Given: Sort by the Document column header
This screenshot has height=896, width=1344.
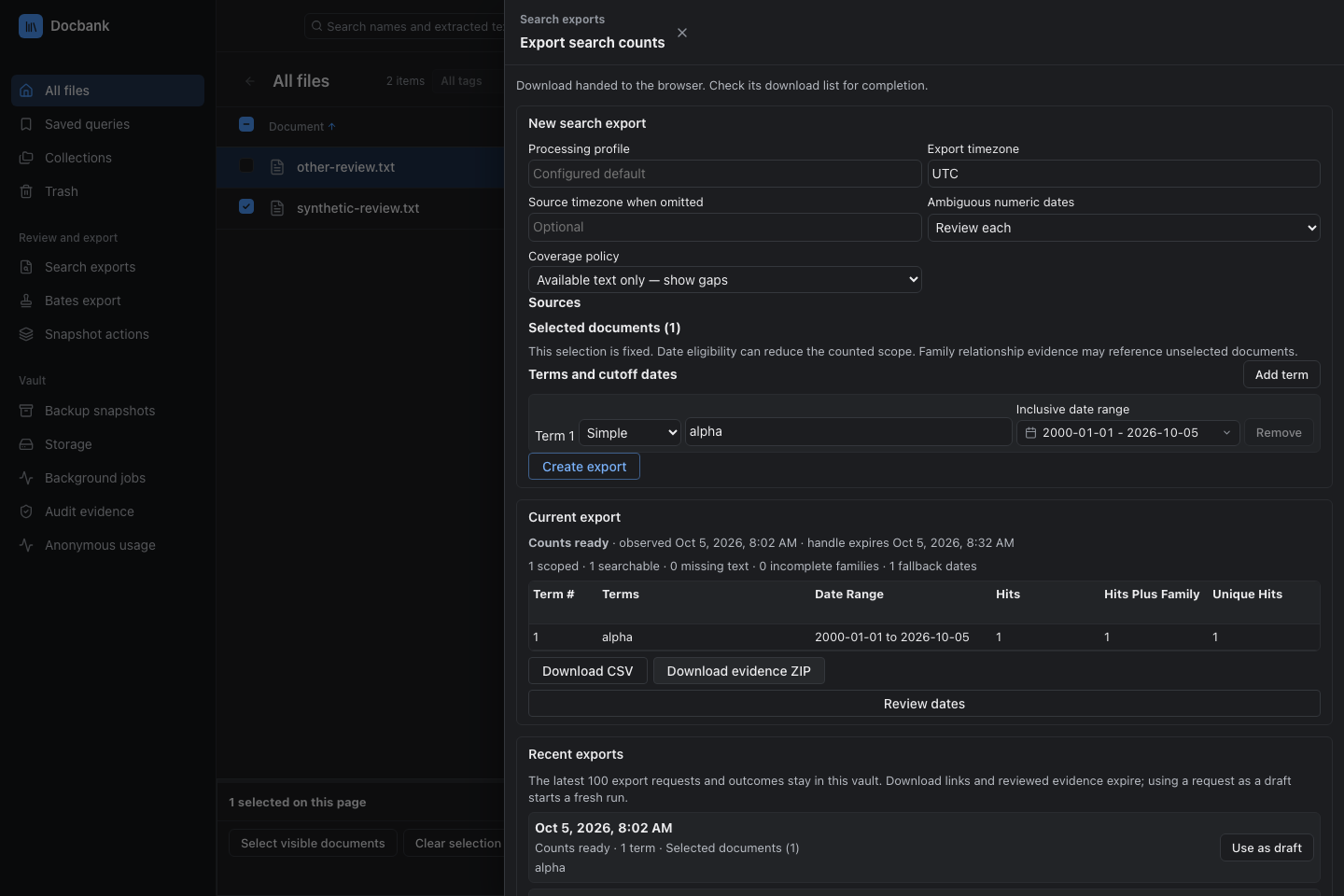Looking at the screenshot, I should [301, 127].
